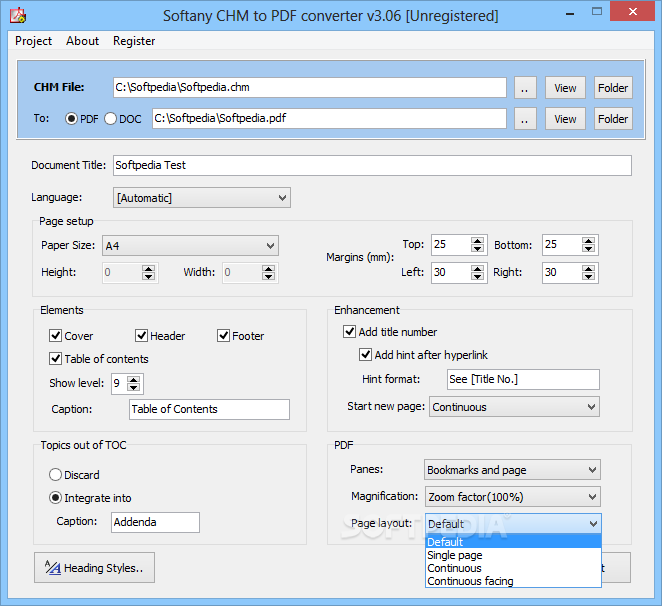Screen dimensions: 662x606
Task: Click View button for the output PDF
Action: tap(565, 119)
